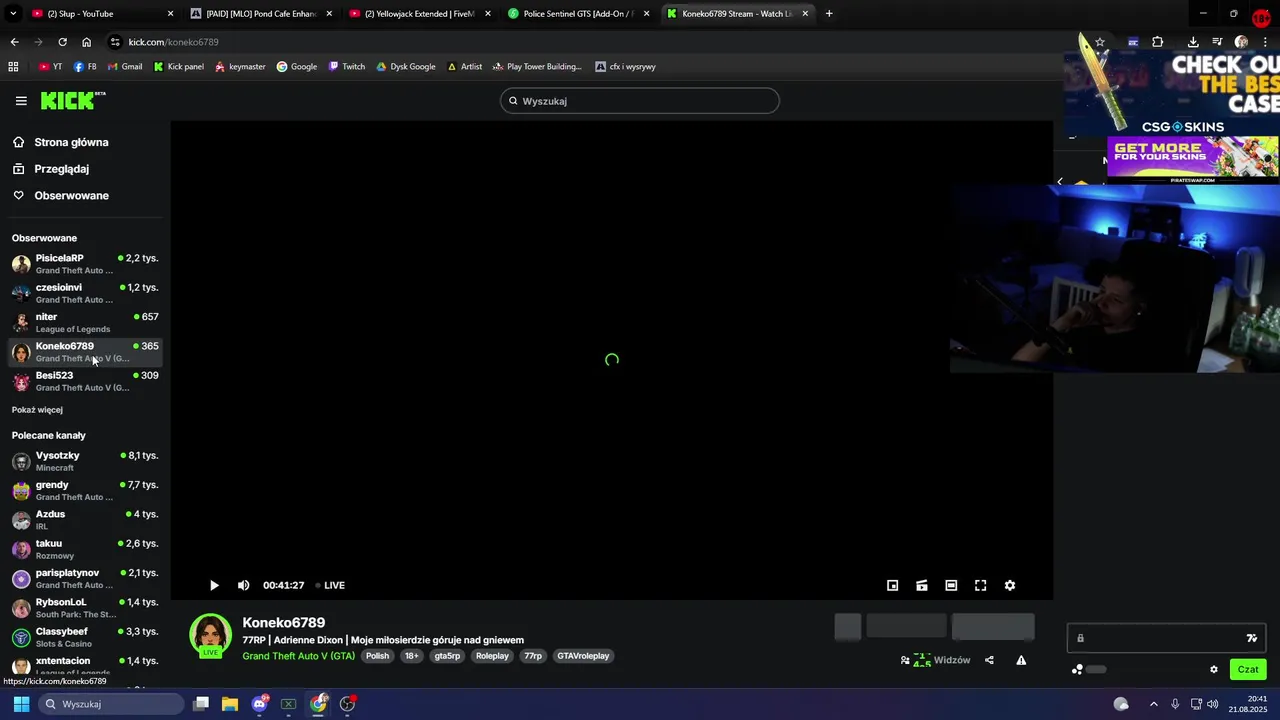This screenshot has height=720, width=1280.
Task: Enable mini player mode icon
Action: coord(893,585)
